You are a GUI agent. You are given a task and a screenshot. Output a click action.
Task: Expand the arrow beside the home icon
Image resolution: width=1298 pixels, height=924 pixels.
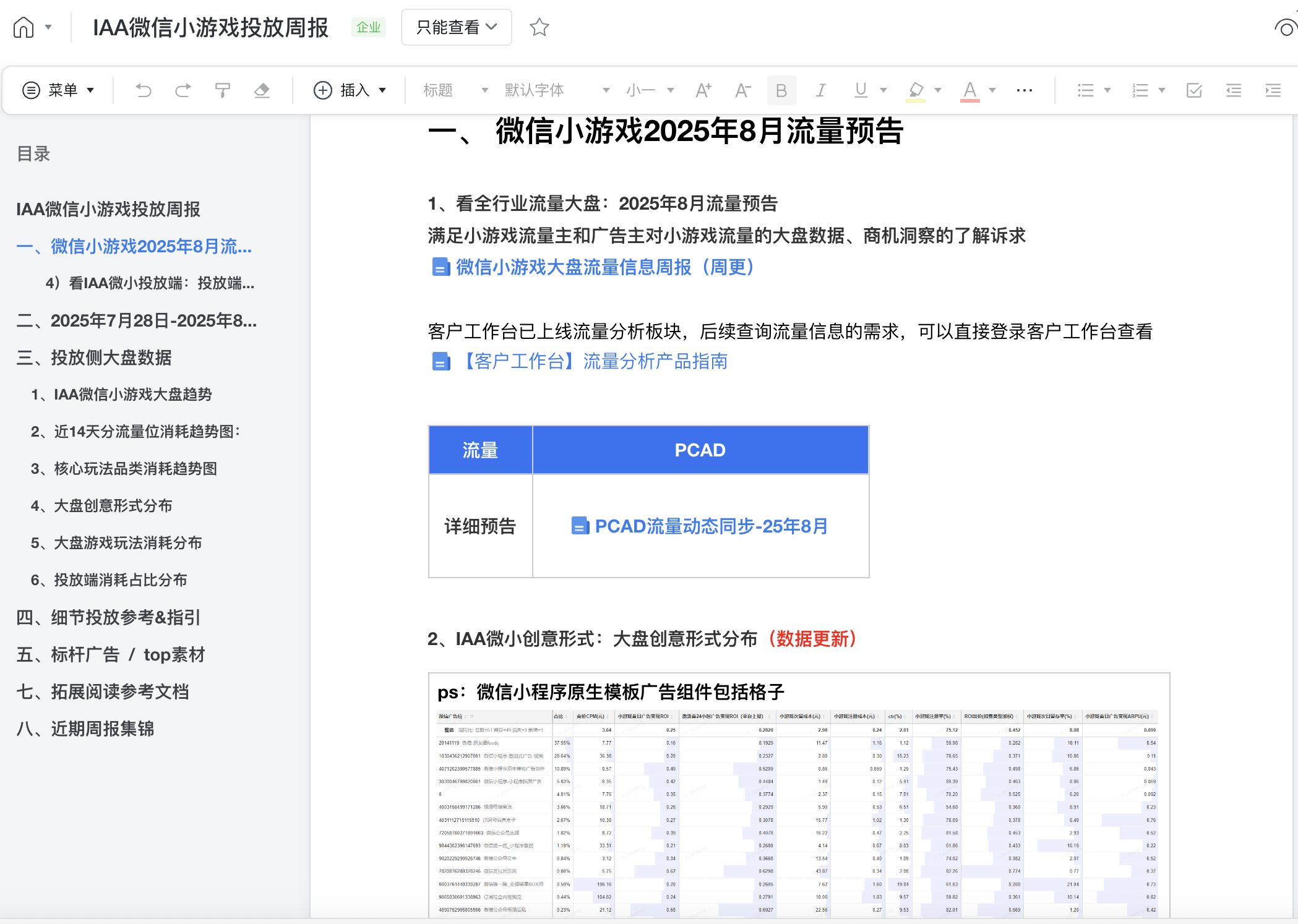[x=48, y=27]
